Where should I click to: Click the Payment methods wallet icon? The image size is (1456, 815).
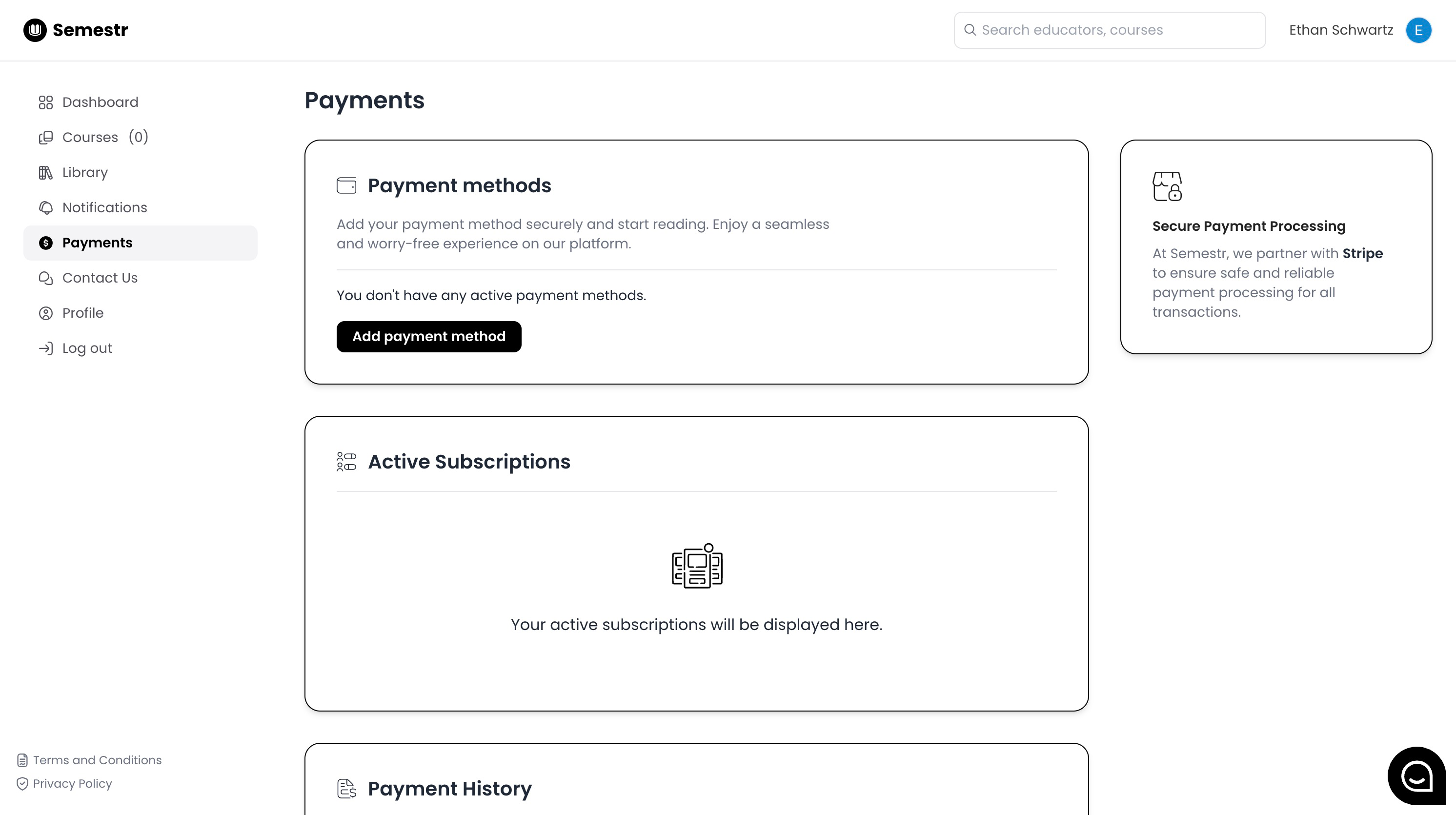point(346,185)
